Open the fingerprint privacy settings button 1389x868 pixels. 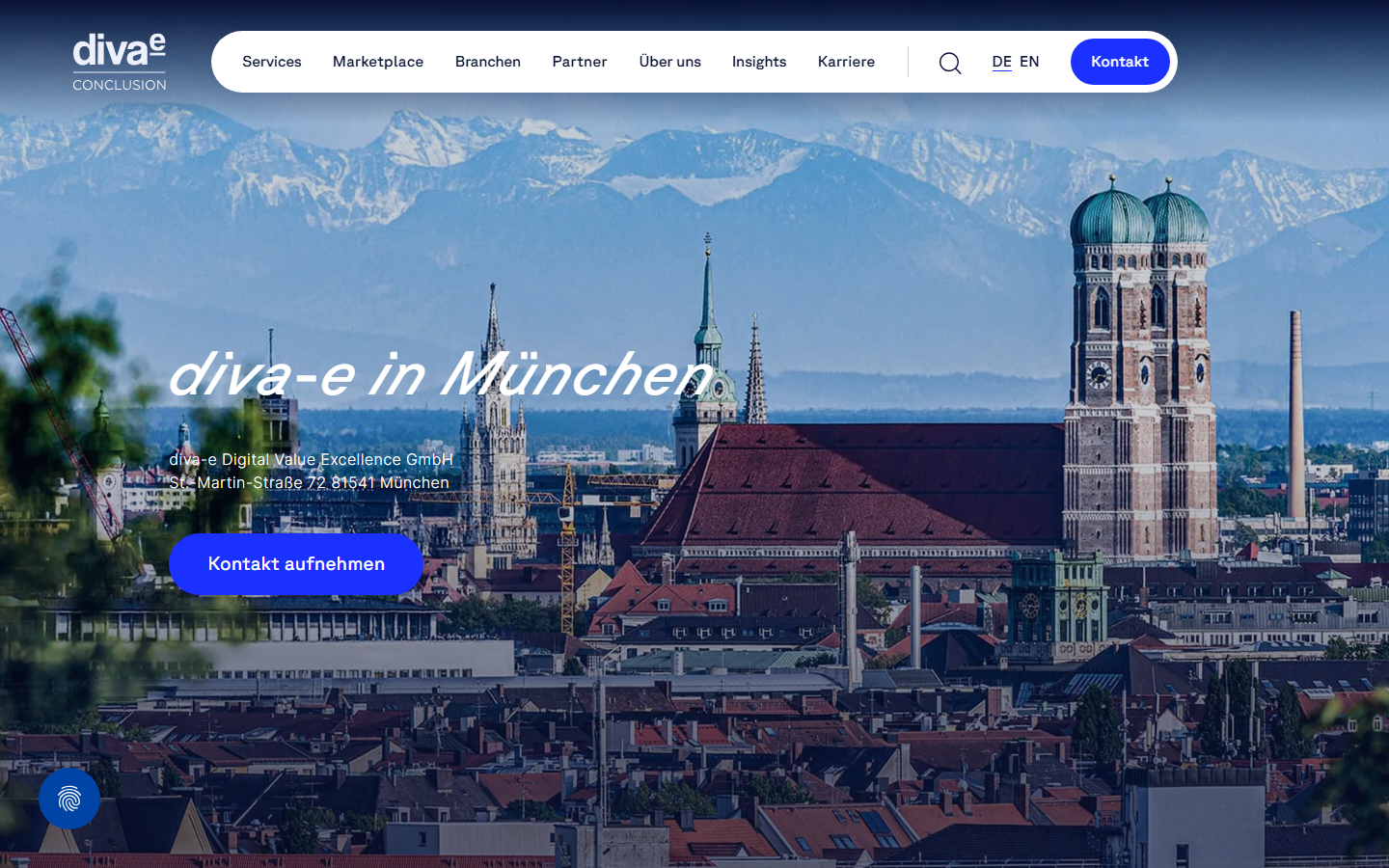point(69,799)
